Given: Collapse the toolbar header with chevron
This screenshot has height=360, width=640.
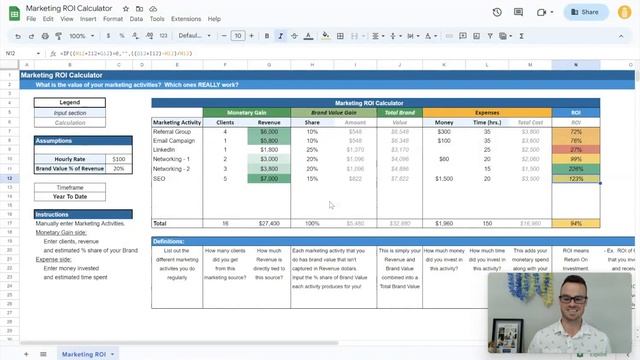Looking at the screenshot, I should coord(621,36).
